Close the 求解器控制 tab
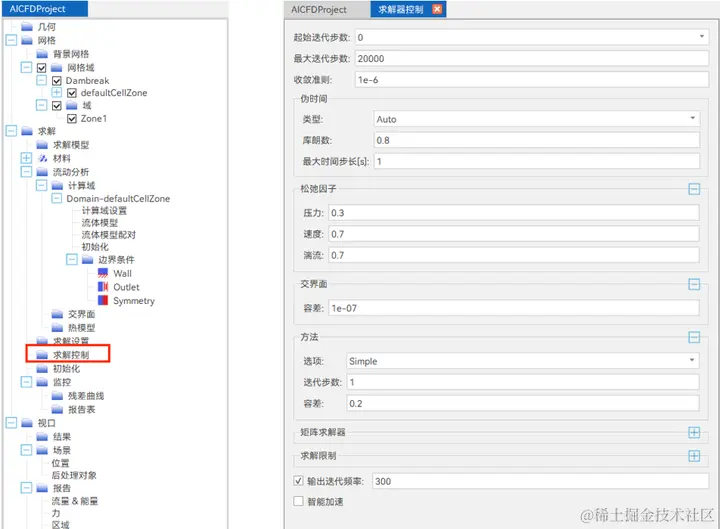Screen dimensions: 720x529 (x=437, y=9)
